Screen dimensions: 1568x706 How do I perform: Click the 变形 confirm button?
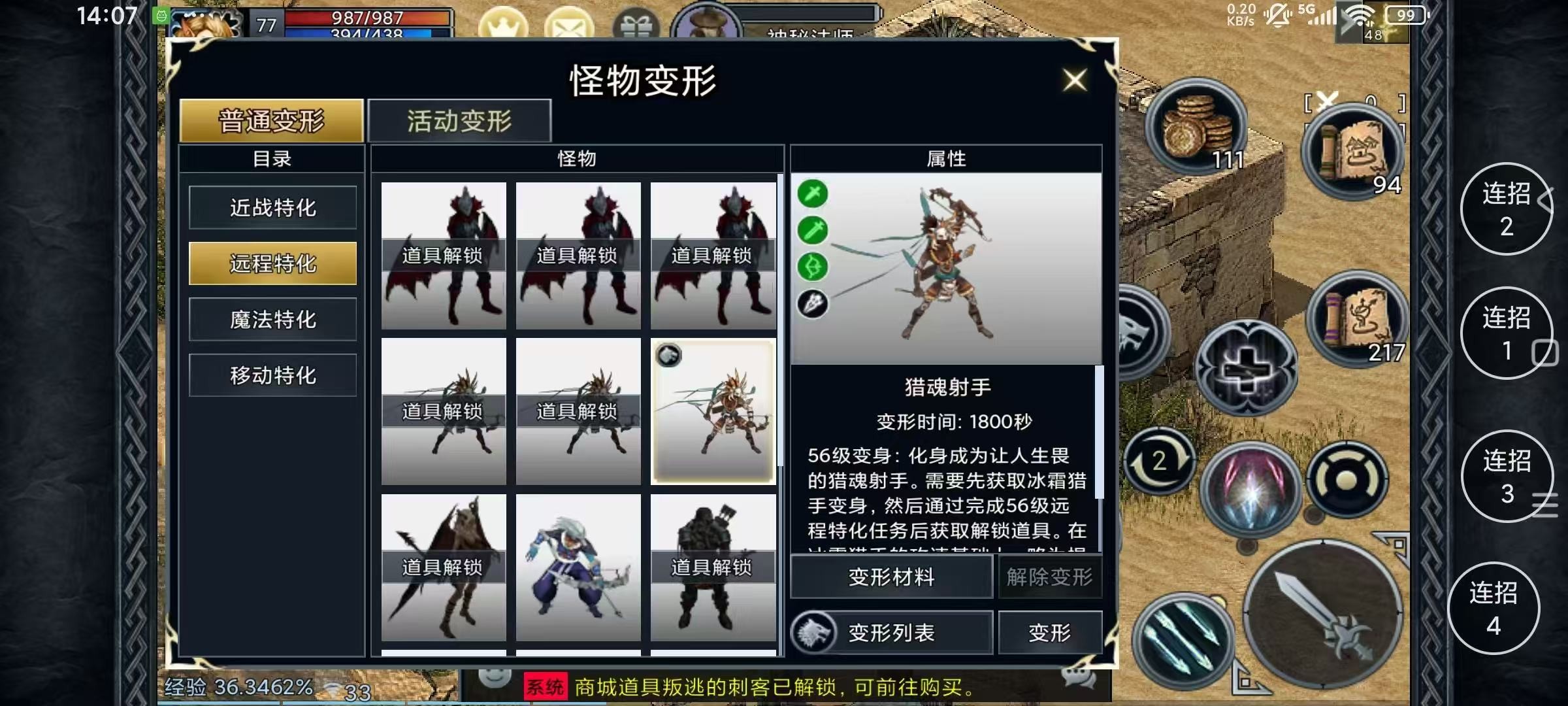(1050, 632)
